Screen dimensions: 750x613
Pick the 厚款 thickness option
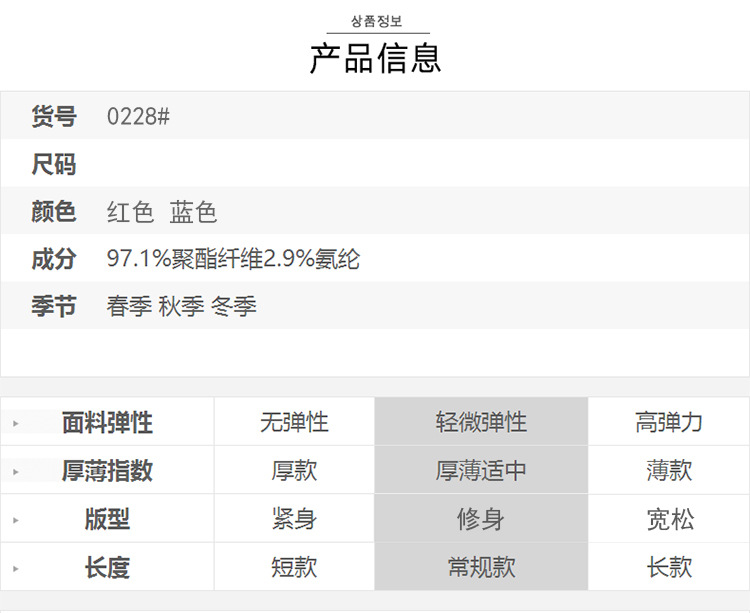[x=294, y=470]
